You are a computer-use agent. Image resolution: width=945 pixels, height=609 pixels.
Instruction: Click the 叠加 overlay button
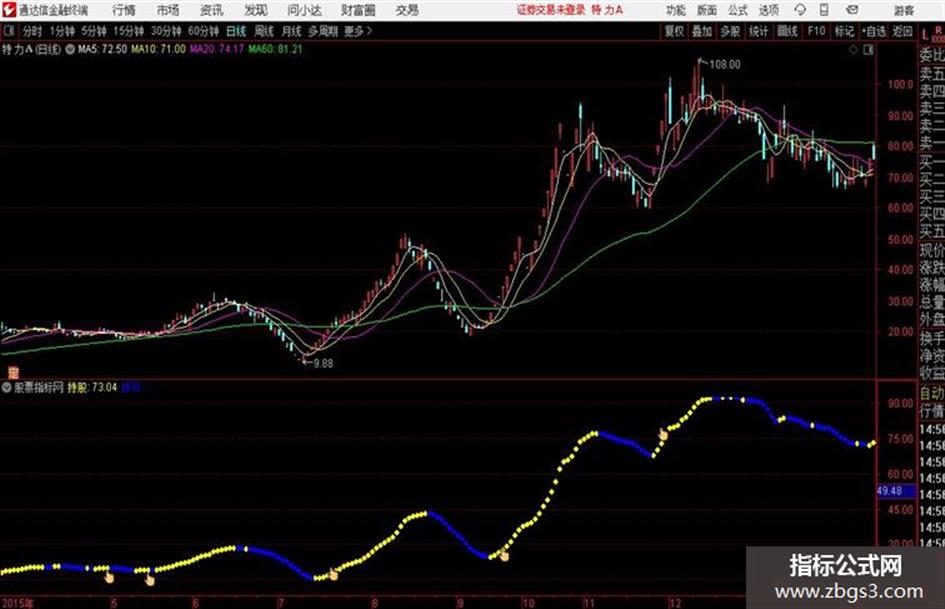coord(702,31)
